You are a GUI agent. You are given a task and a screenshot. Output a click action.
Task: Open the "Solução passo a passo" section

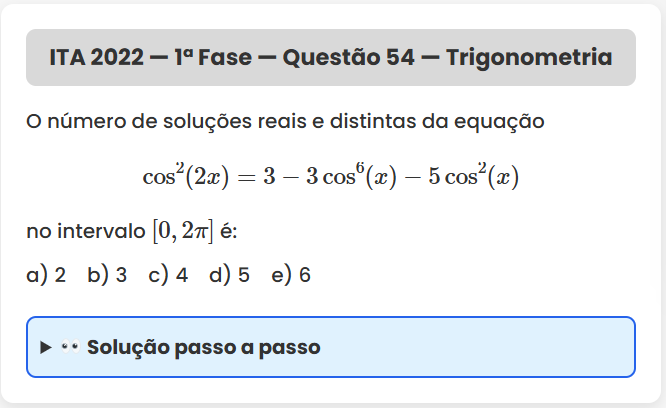tap(204, 348)
